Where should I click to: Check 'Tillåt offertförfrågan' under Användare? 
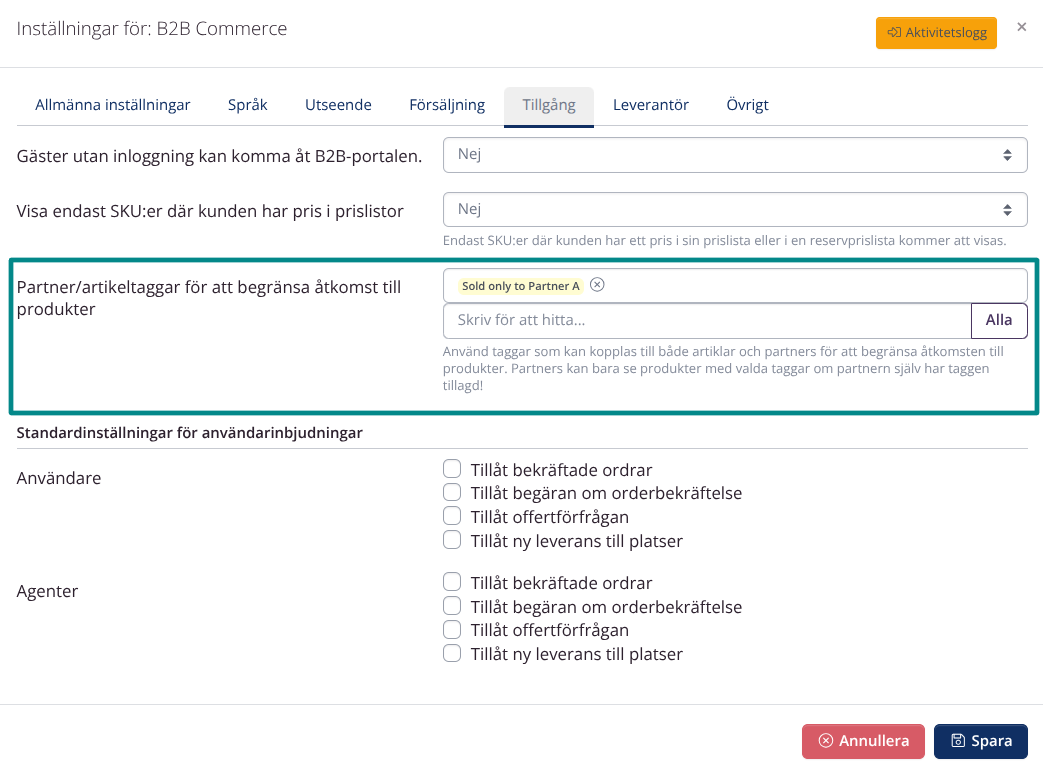tap(452, 517)
